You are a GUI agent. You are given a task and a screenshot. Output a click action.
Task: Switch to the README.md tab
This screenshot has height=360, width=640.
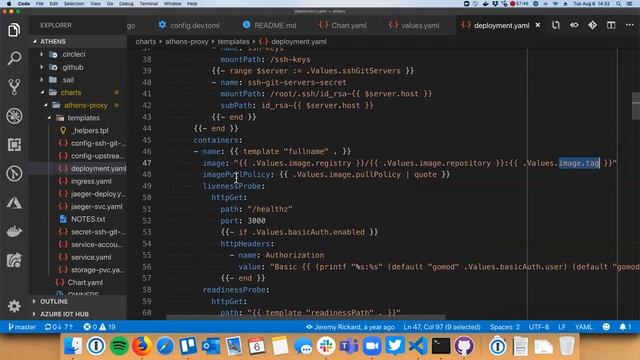pyautogui.click(x=269, y=25)
